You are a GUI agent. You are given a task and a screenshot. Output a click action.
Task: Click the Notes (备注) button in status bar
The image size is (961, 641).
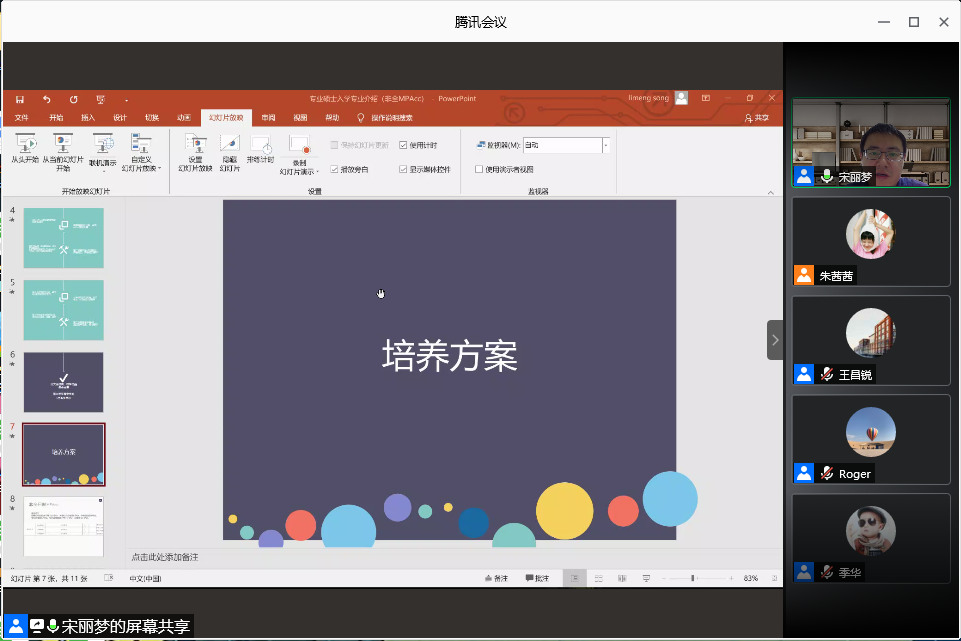click(x=496, y=578)
